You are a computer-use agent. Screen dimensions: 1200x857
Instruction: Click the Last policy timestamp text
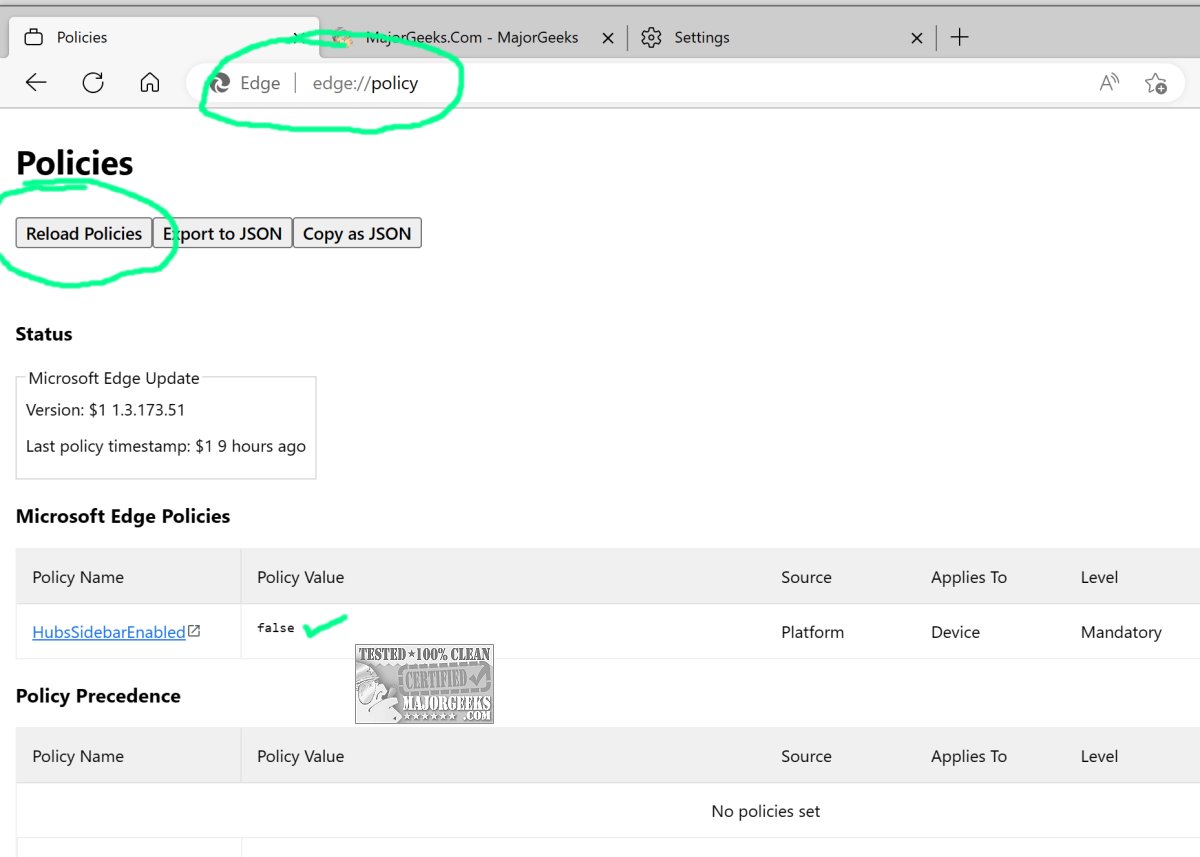tap(166, 446)
